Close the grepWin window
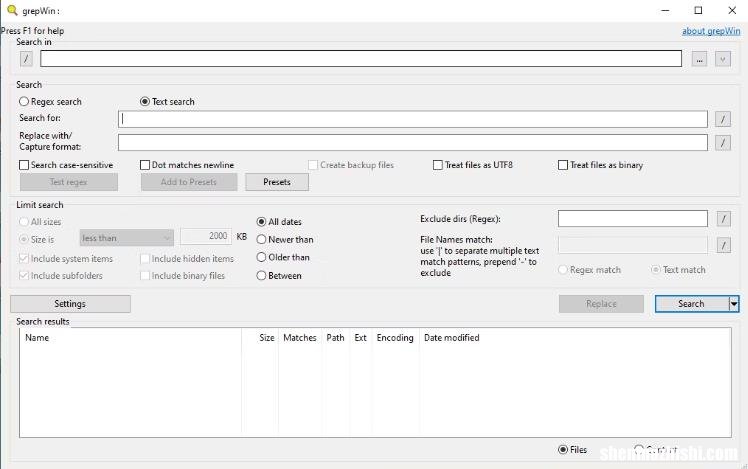 [x=732, y=10]
